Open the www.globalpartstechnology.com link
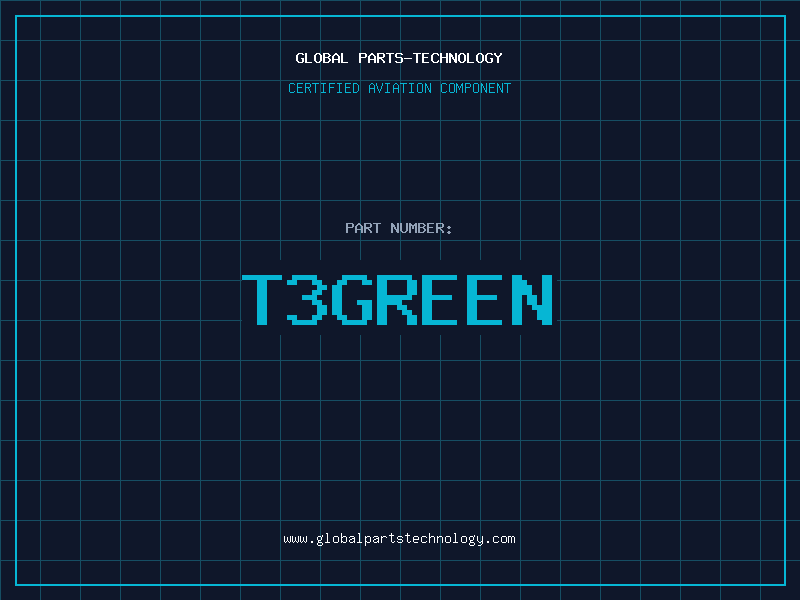 click(399, 539)
